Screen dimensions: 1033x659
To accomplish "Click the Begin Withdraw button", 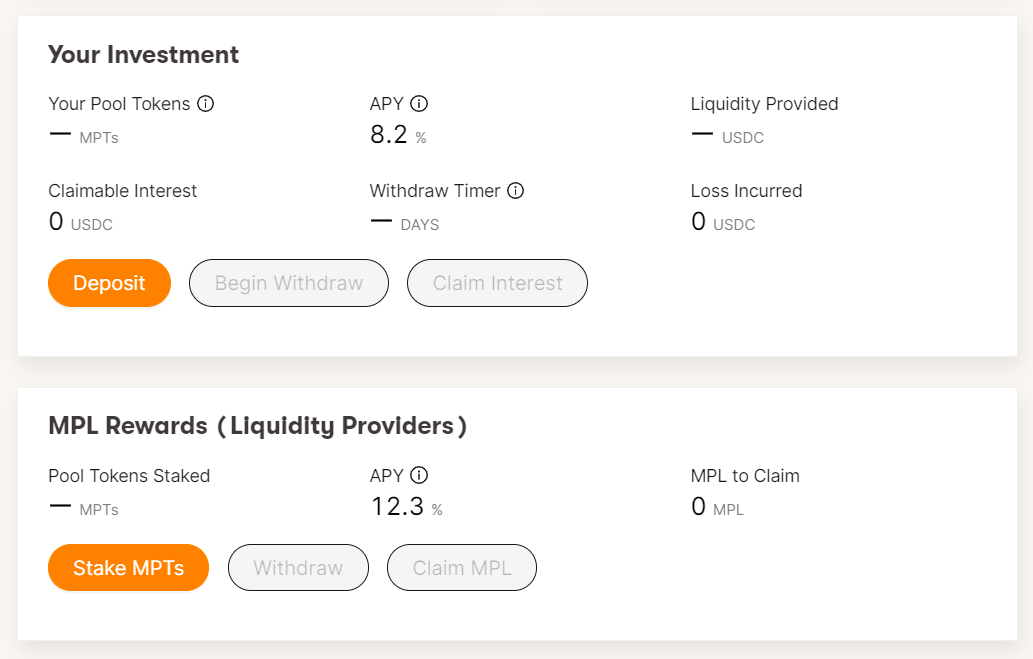I will pyautogui.click(x=289, y=283).
